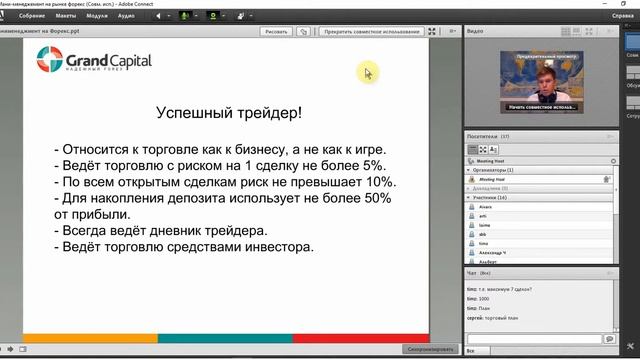Select the video grid layout icon

point(566,31)
